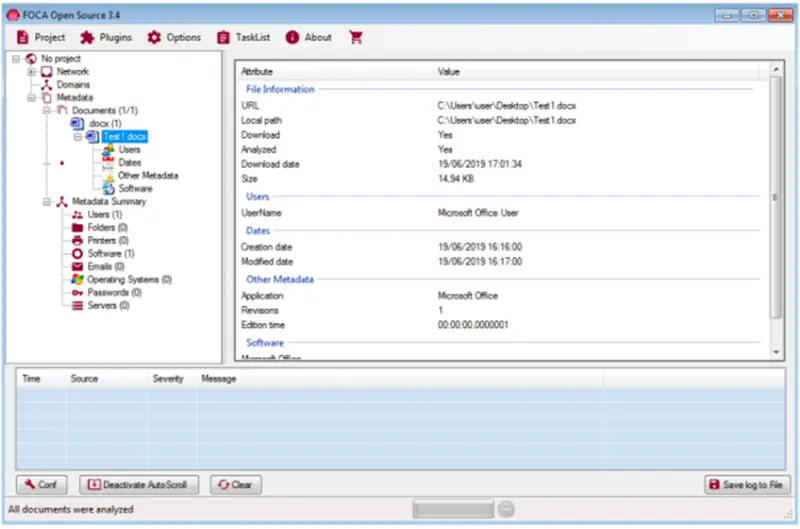Click the Dates node under Test1.docx
800x529 pixels.
[x=129, y=163]
